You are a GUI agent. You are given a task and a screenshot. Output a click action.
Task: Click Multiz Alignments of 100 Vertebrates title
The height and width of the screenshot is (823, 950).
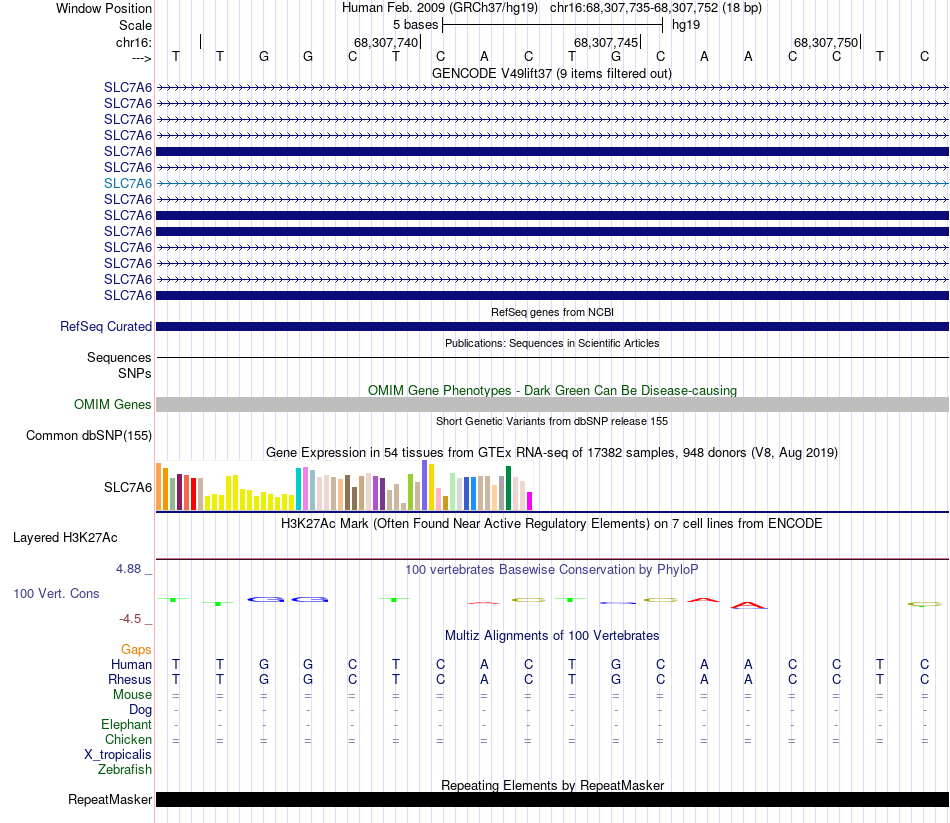551,635
